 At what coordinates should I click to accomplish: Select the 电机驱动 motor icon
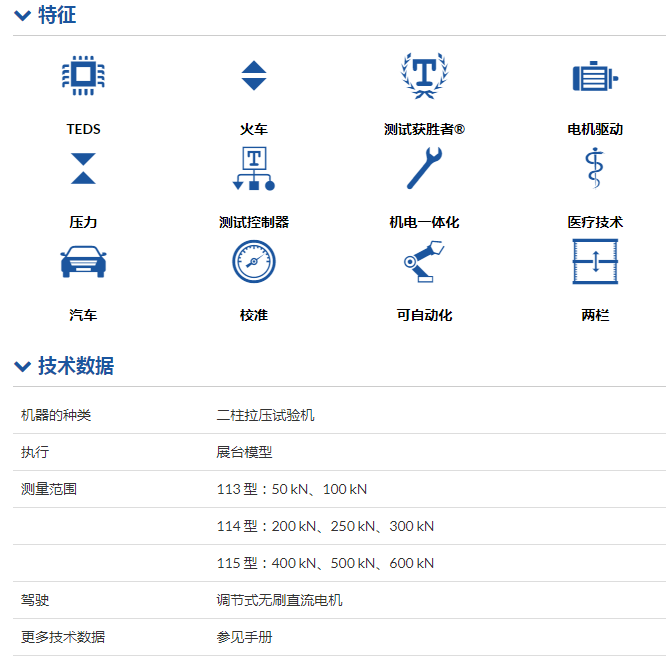pos(595,77)
